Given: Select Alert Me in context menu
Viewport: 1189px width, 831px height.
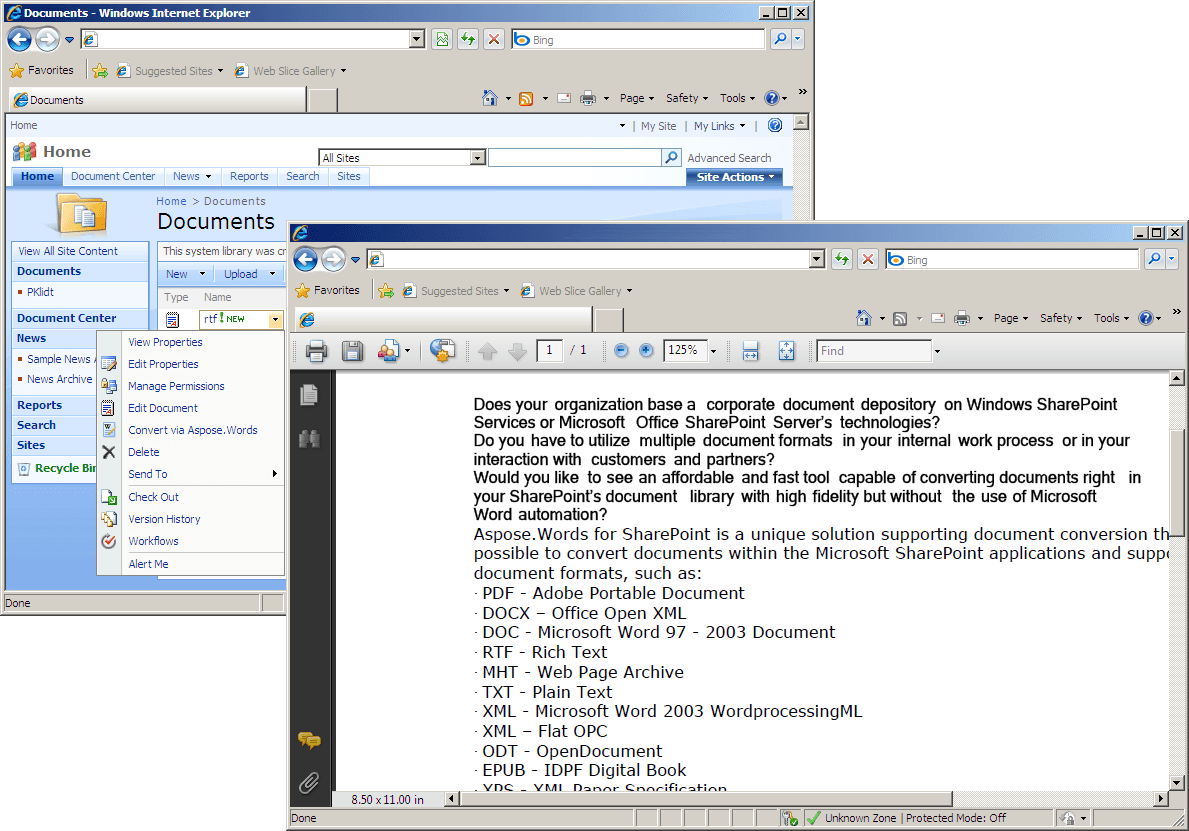Looking at the screenshot, I should tap(148, 564).
